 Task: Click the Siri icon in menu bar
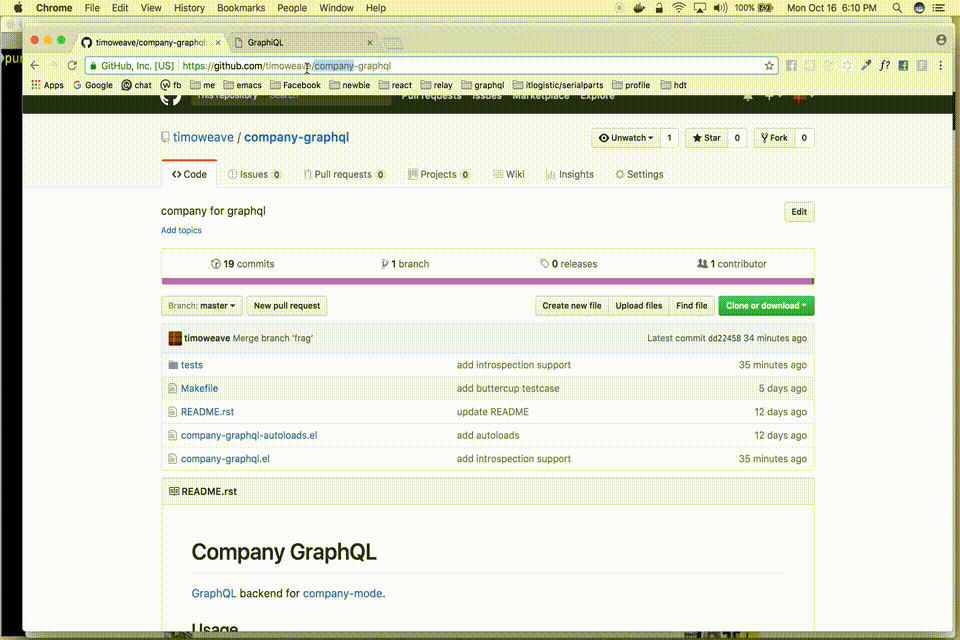click(919, 8)
